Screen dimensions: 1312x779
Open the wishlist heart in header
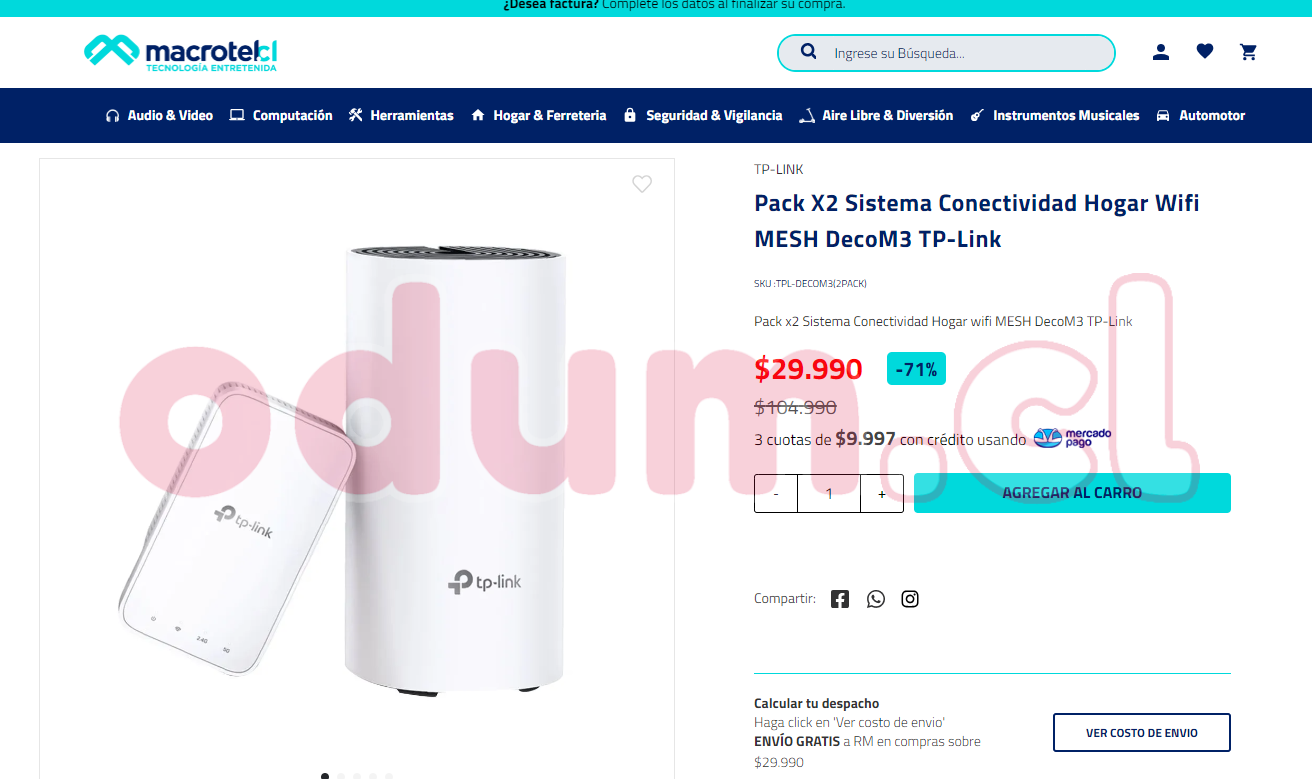pos(1205,51)
